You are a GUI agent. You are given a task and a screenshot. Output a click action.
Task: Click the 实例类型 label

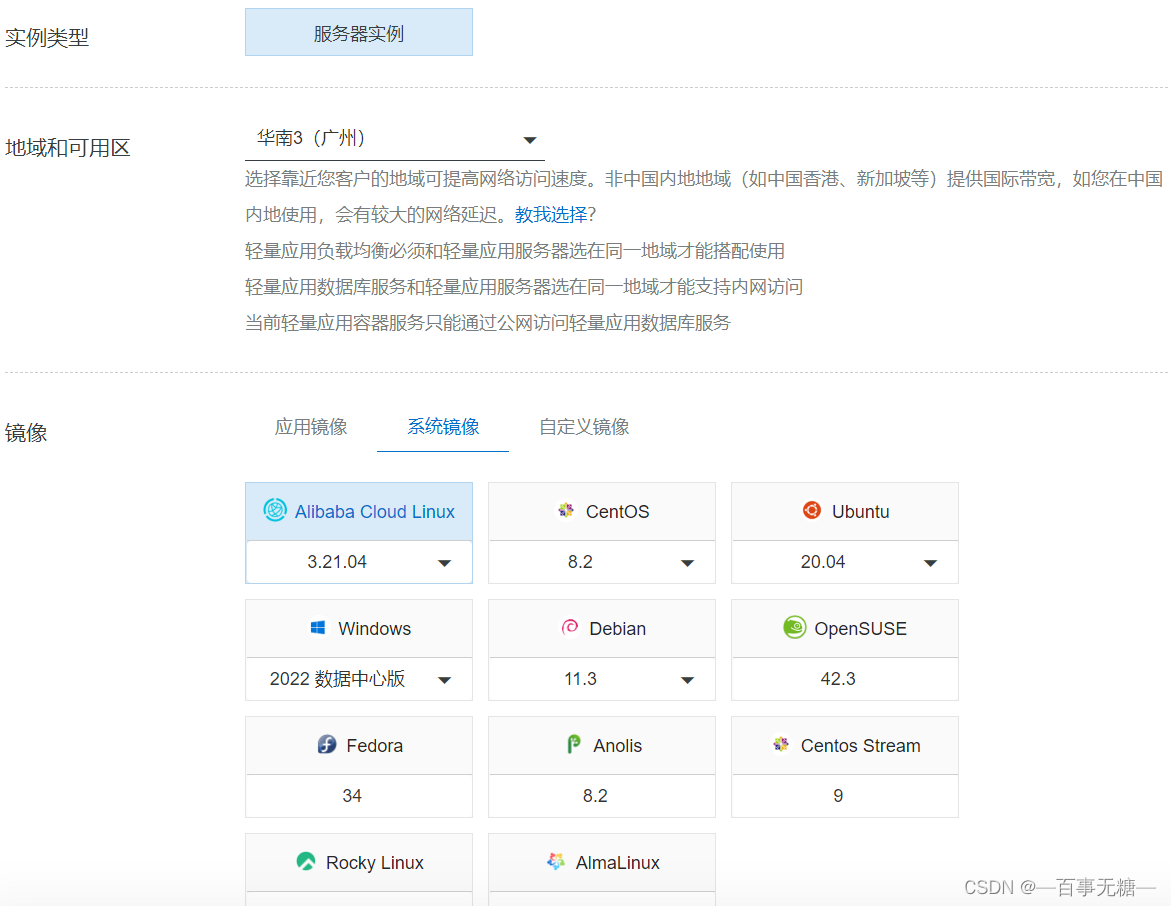click(x=47, y=37)
